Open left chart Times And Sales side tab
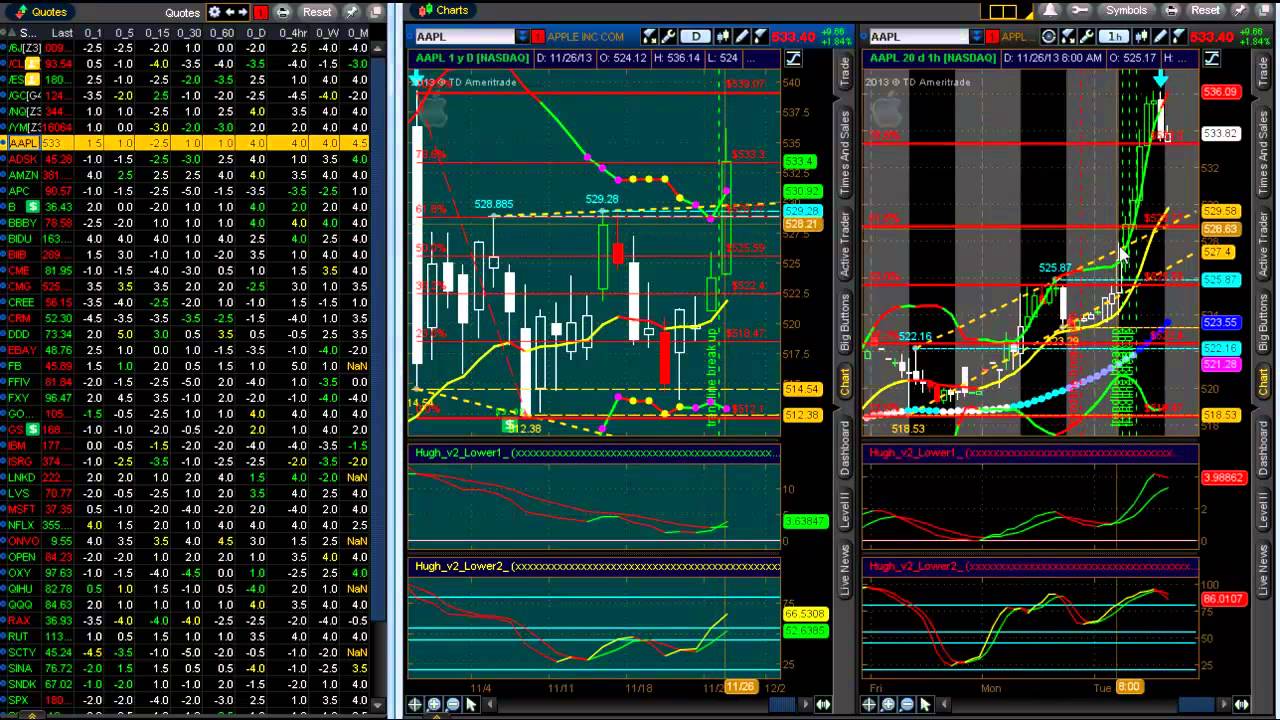This screenshot has height=720, width=1280. point(845,151)
